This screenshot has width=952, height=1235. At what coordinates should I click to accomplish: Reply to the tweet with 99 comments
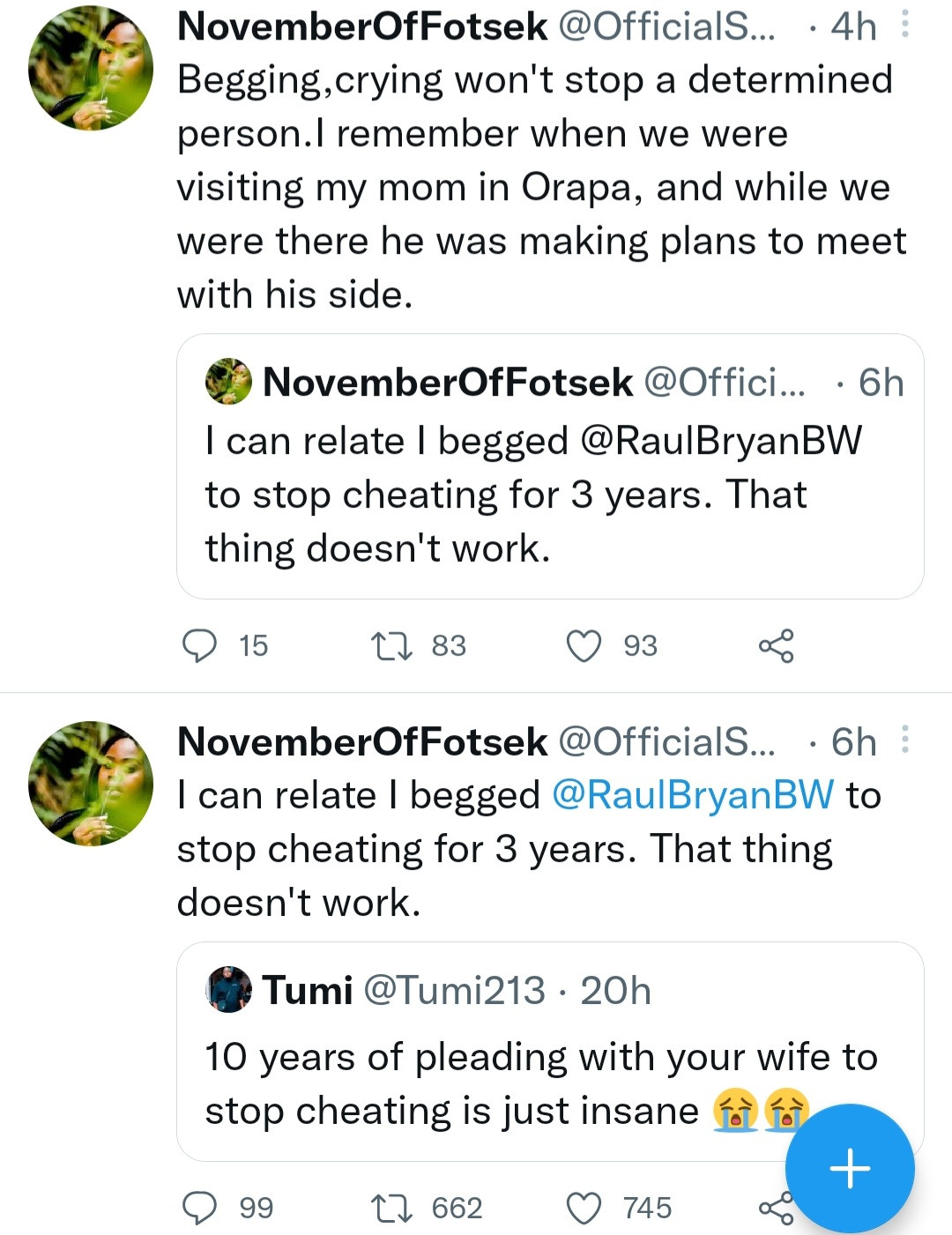click(200, 1207)
